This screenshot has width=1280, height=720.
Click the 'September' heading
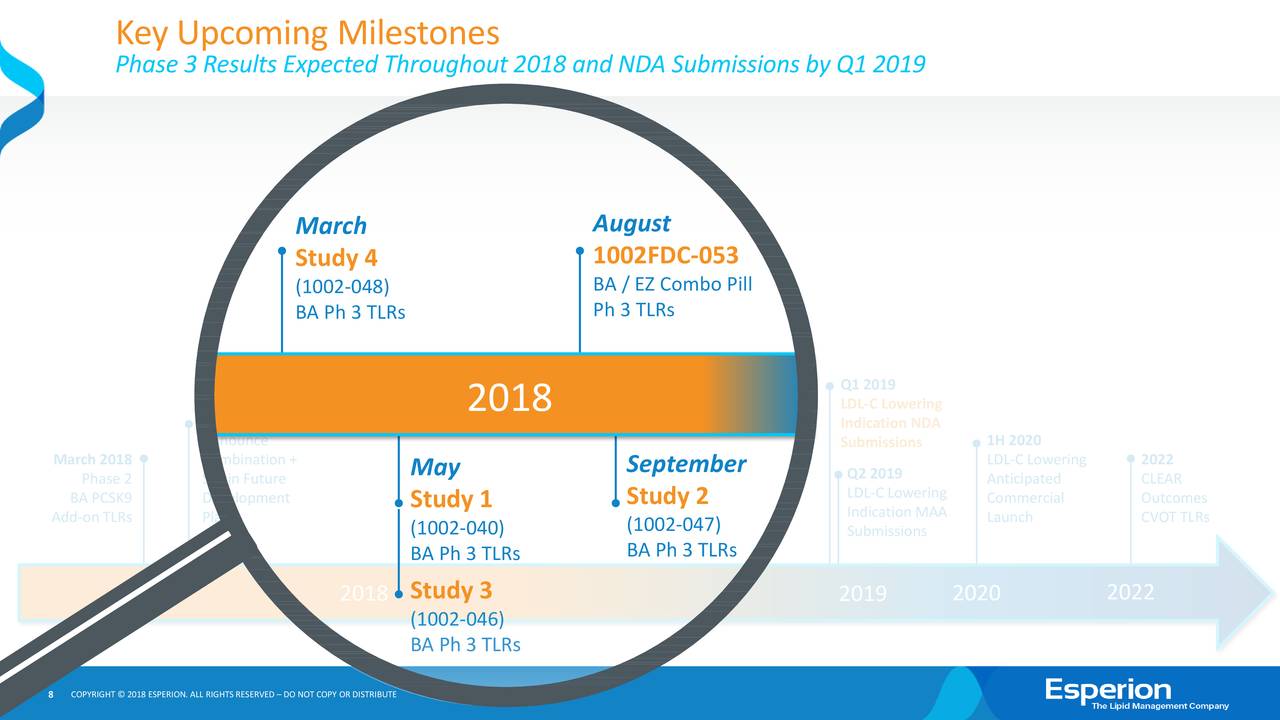686,464
